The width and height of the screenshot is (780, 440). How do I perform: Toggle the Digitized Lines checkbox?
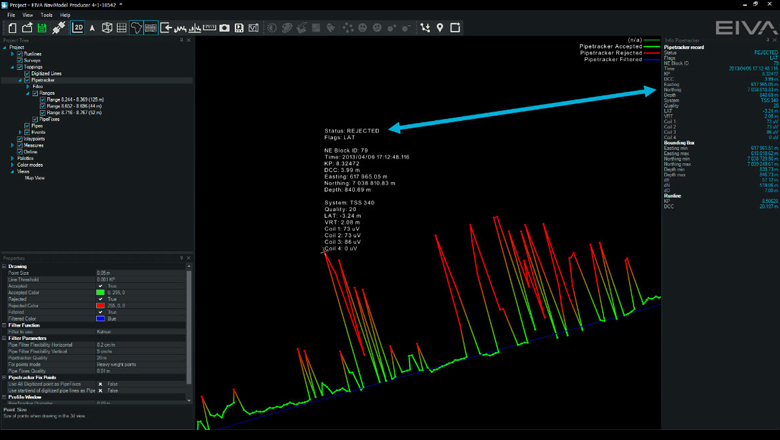tap(27, 74)
